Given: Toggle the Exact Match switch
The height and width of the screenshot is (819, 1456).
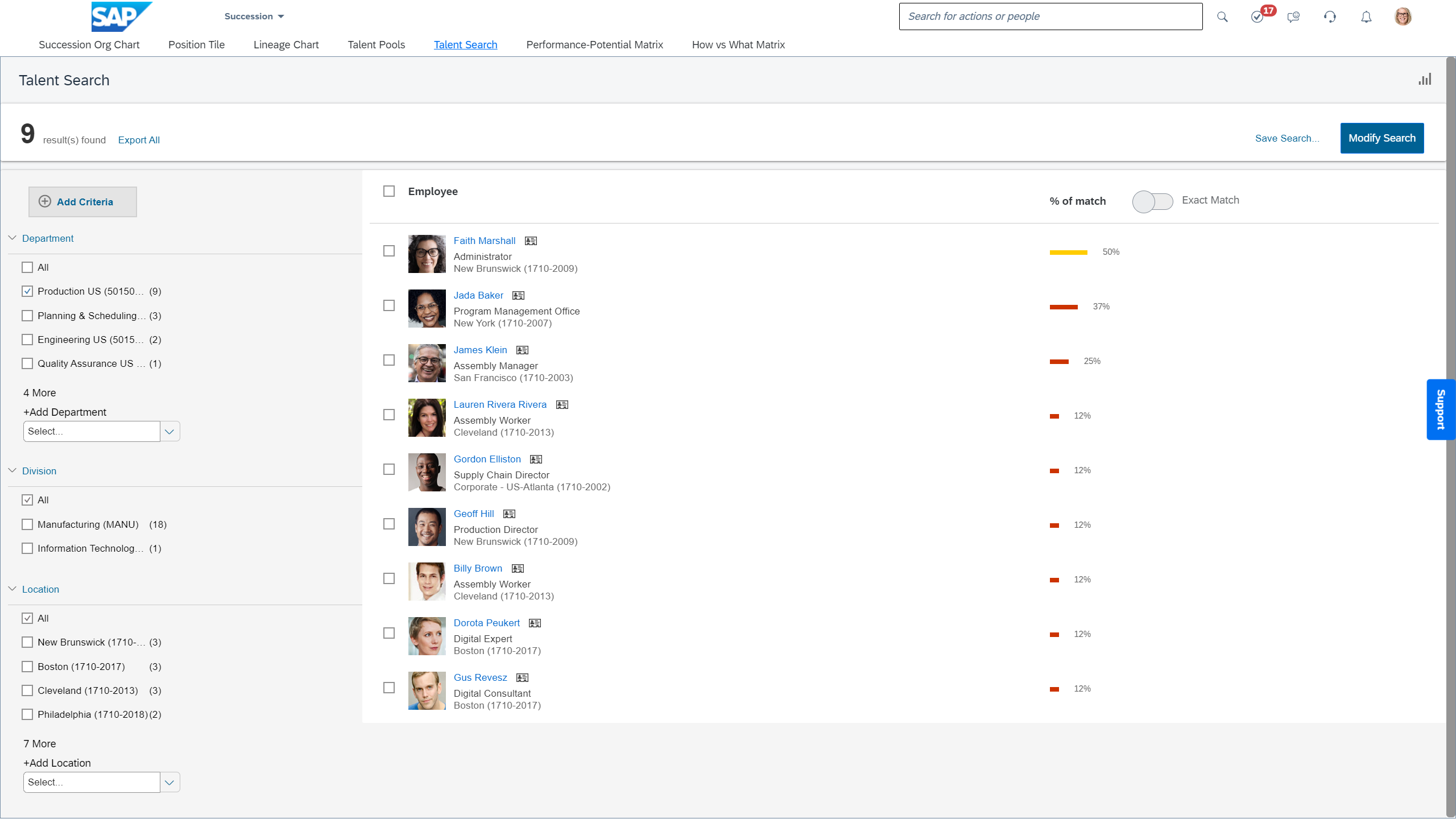Looking at the screenshot, I should point(1152,201).
